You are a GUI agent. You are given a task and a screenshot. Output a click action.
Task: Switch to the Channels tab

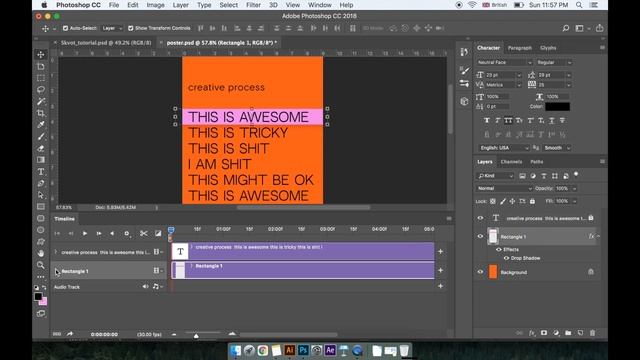click(x=511, y=162)
